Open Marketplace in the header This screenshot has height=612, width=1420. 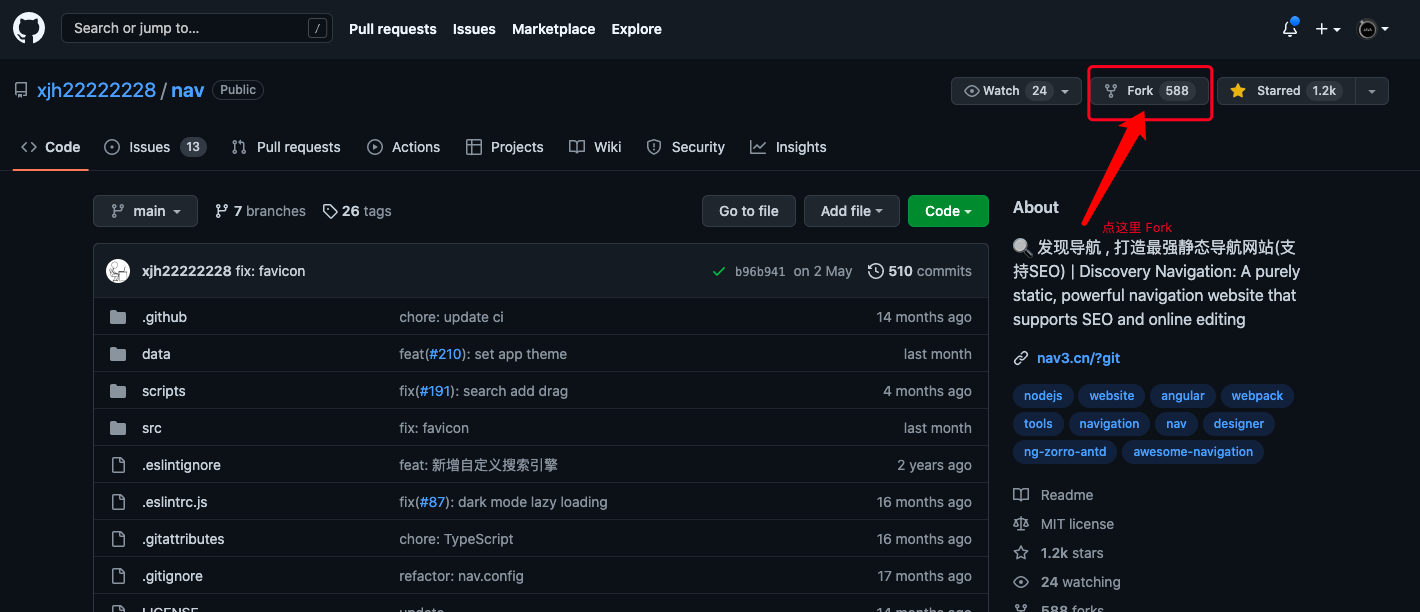[x=554, y=29]
